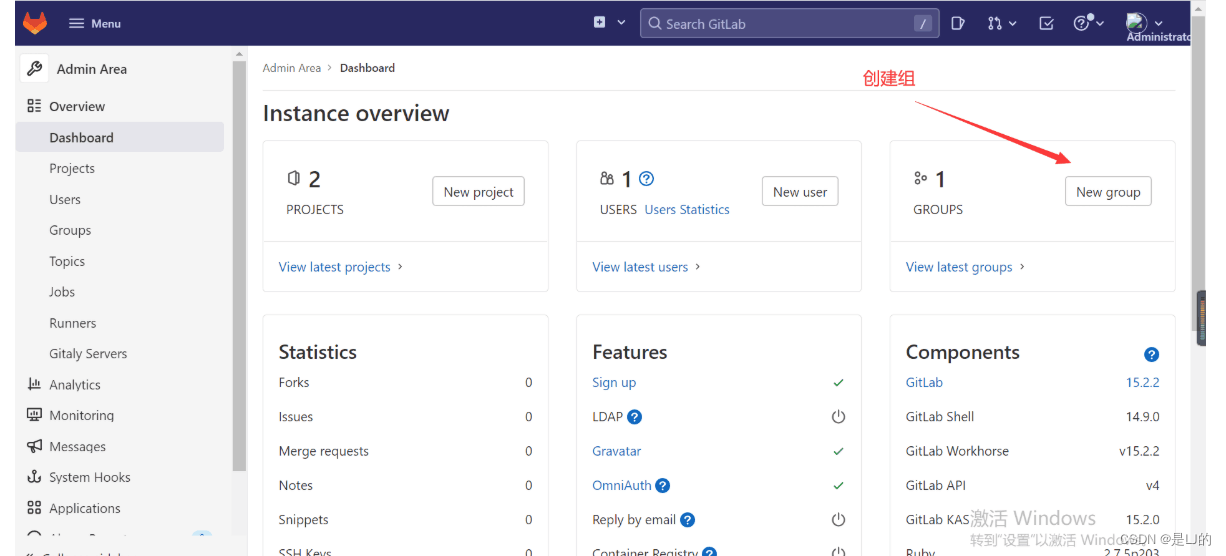Click the groups count icon
The width and height of the screenshot is (1226, 556).
921,179
